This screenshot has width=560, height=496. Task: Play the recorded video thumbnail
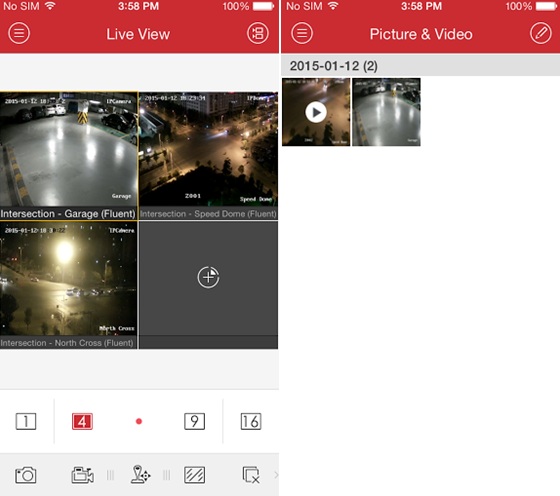click(316, 112)
